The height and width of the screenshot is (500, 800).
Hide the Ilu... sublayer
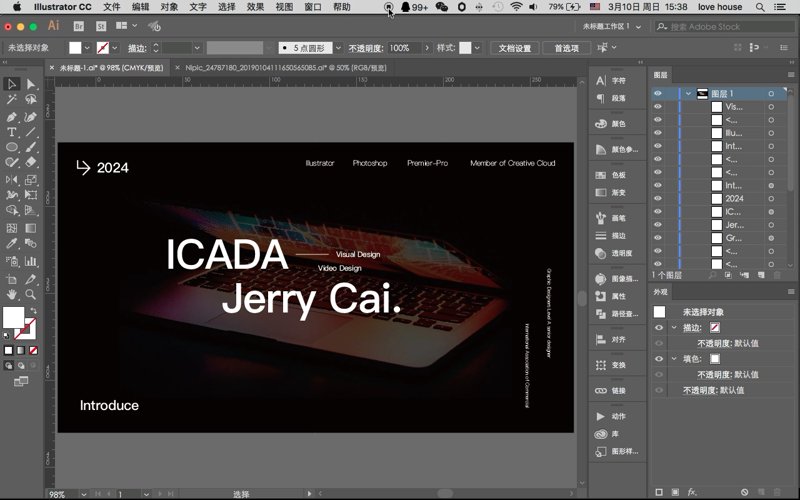pos(658,133)
